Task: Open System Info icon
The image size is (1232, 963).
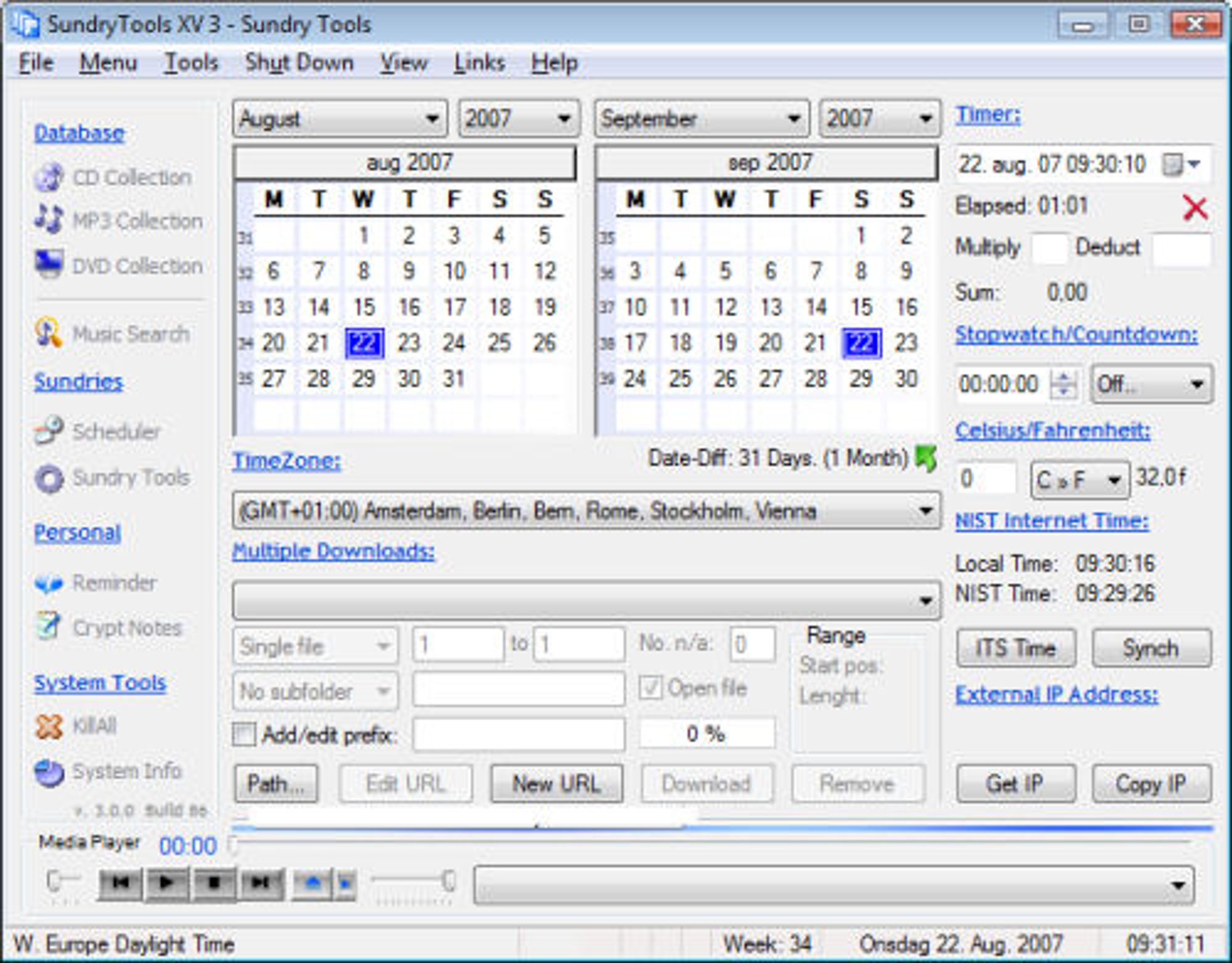Action: pos(49,772)
